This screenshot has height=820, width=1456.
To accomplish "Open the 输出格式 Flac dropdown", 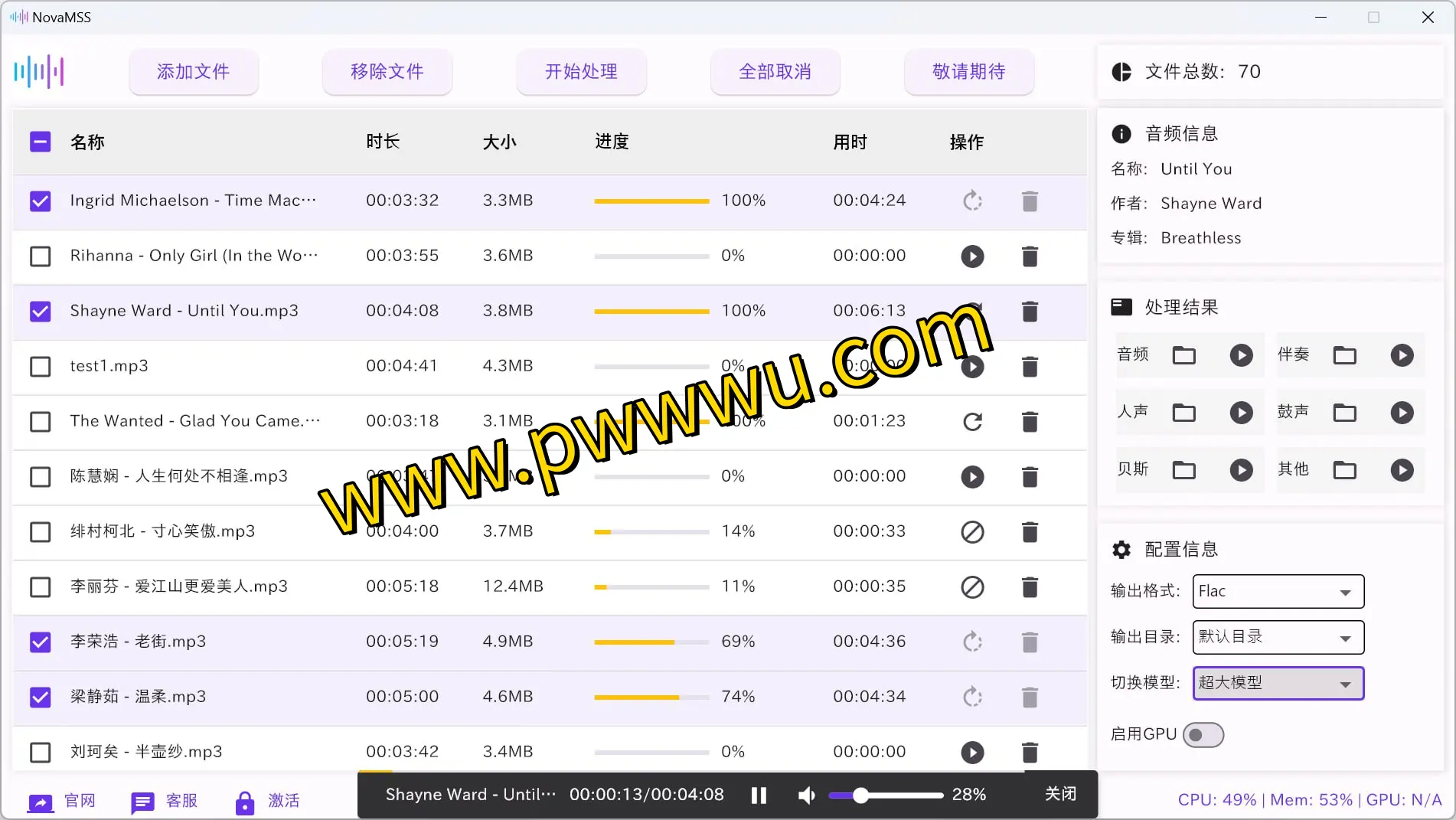I will pyautogui.click(x=1278, y=592).
